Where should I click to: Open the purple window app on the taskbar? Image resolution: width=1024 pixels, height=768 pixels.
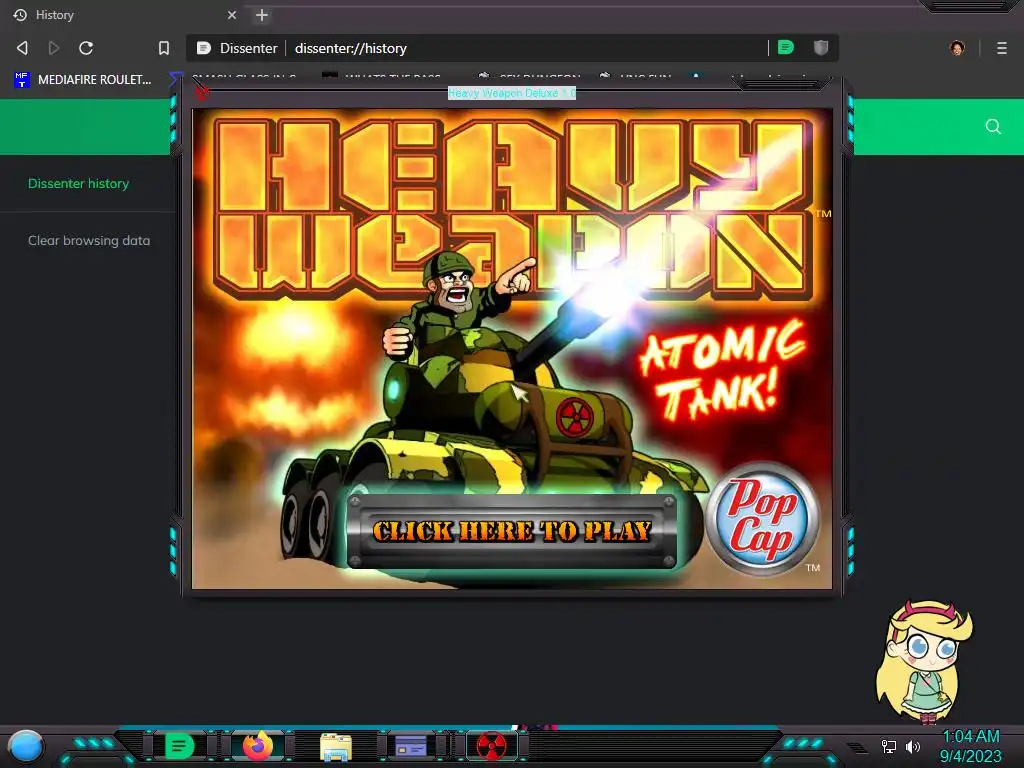pos(411,746)
